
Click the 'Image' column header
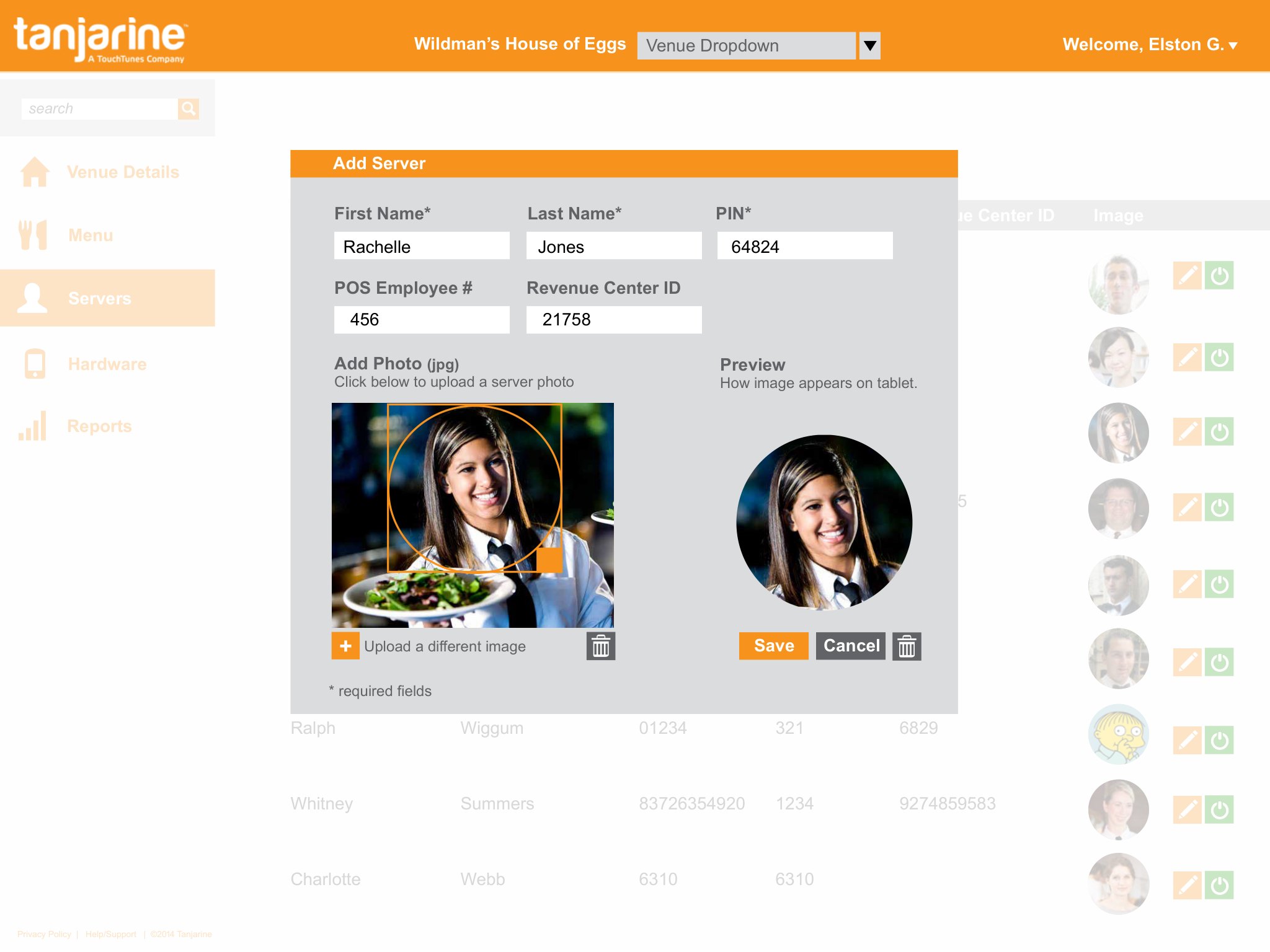(1118, 215)
